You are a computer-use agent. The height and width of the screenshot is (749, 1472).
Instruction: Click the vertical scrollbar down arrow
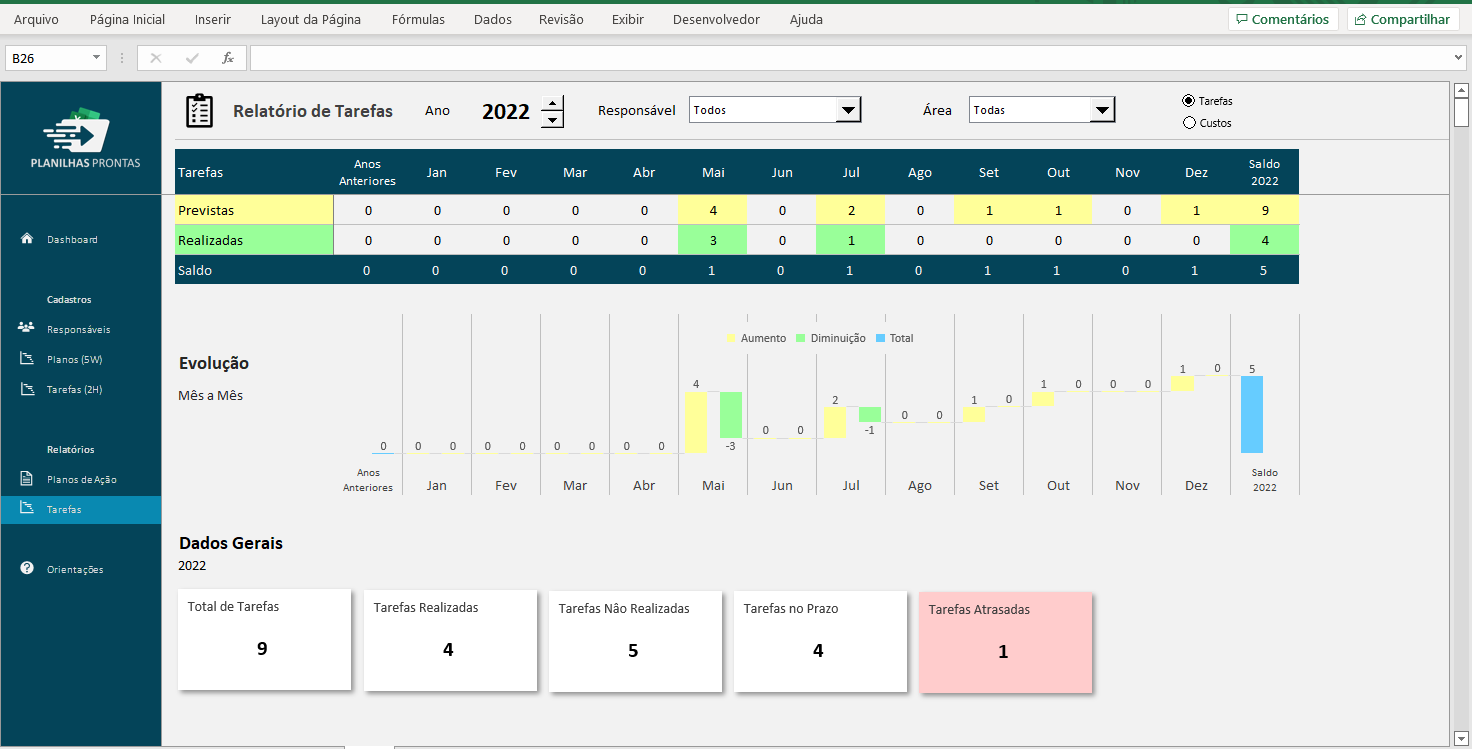tap(1462, 740)
